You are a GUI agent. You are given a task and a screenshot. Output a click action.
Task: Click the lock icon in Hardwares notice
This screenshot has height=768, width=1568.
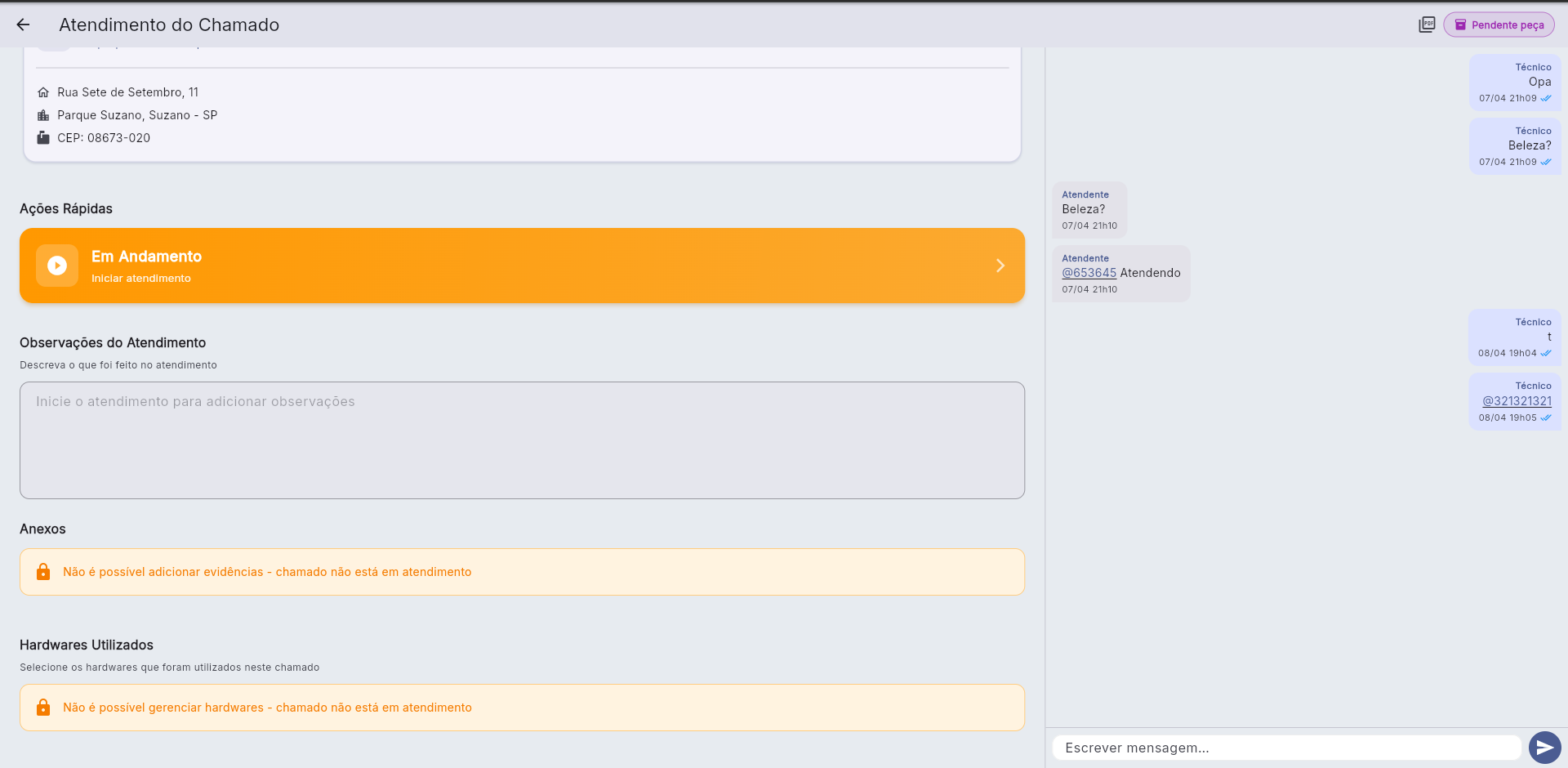[x=43, y=708]
